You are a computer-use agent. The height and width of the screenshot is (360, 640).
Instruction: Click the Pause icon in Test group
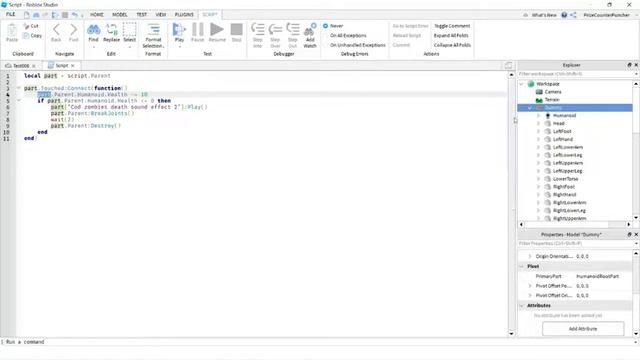198,29
